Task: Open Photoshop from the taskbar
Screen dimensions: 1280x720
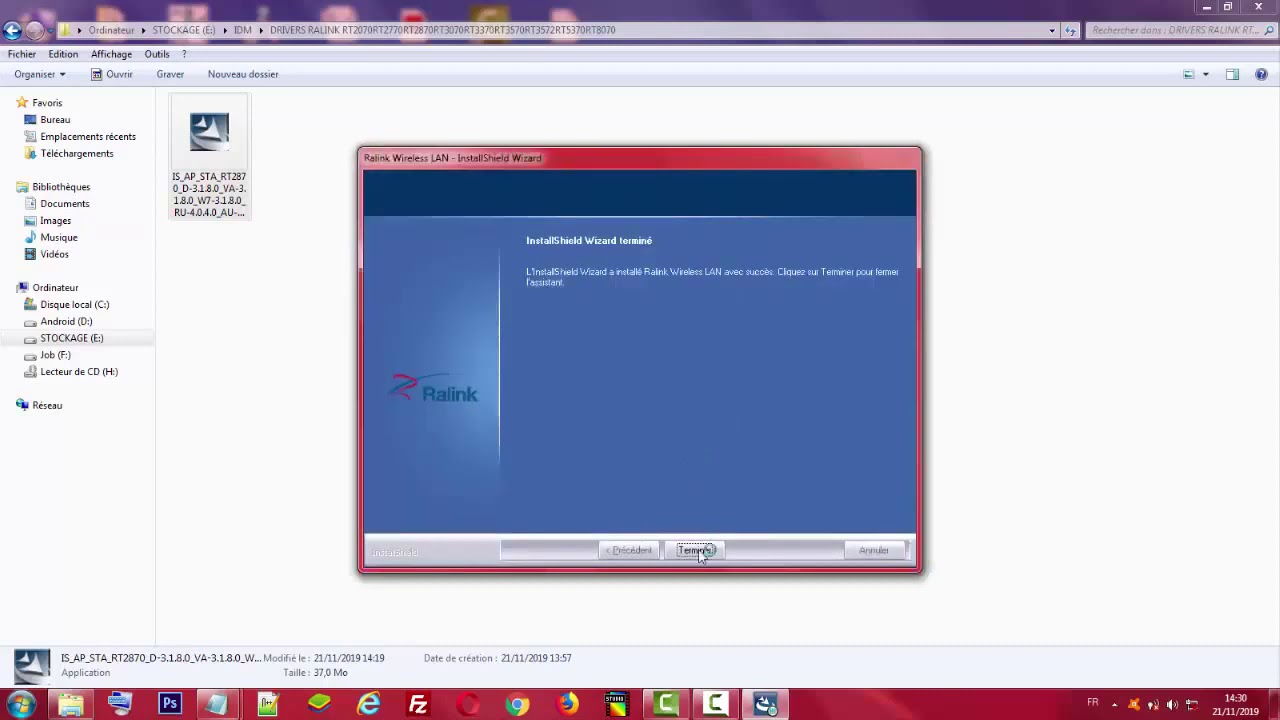Action: (170, 704)
